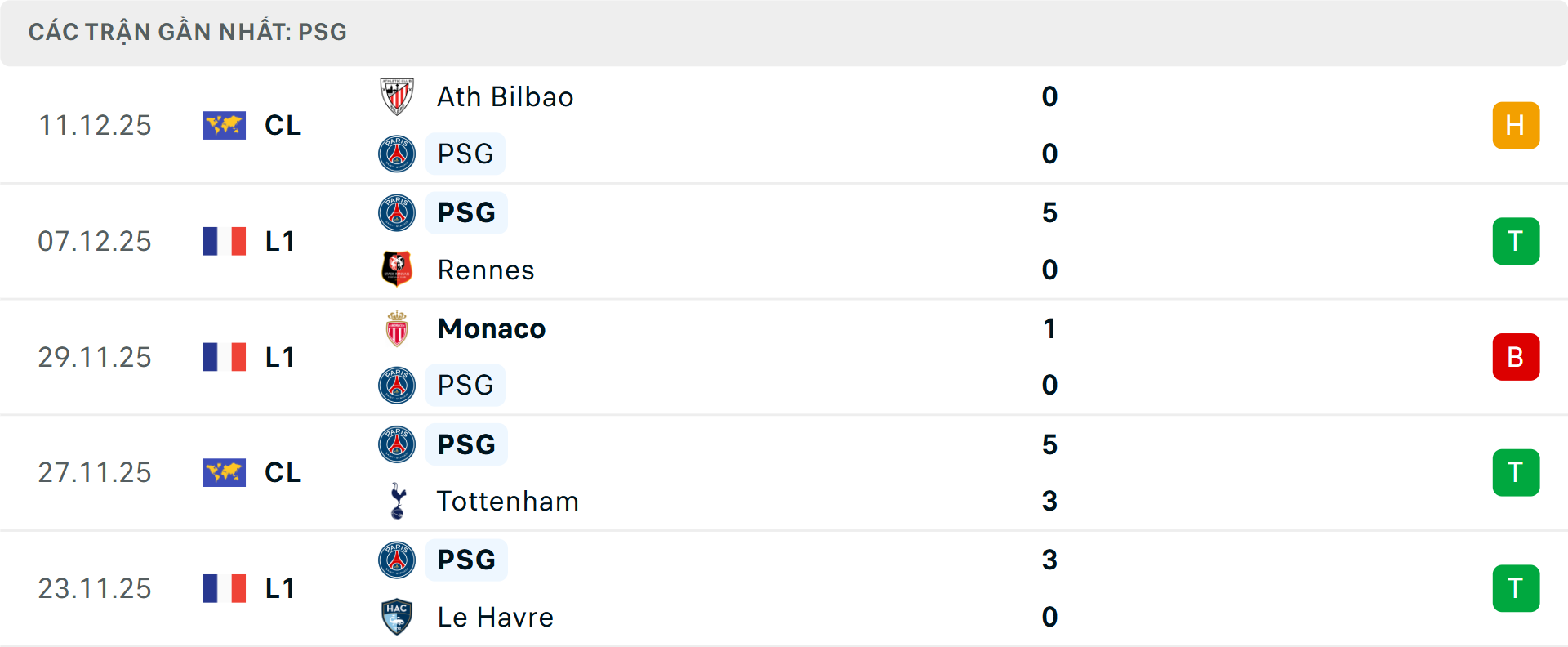Open the Tottenham team link
Viewport: 1568px width, 647px height.
507,501
